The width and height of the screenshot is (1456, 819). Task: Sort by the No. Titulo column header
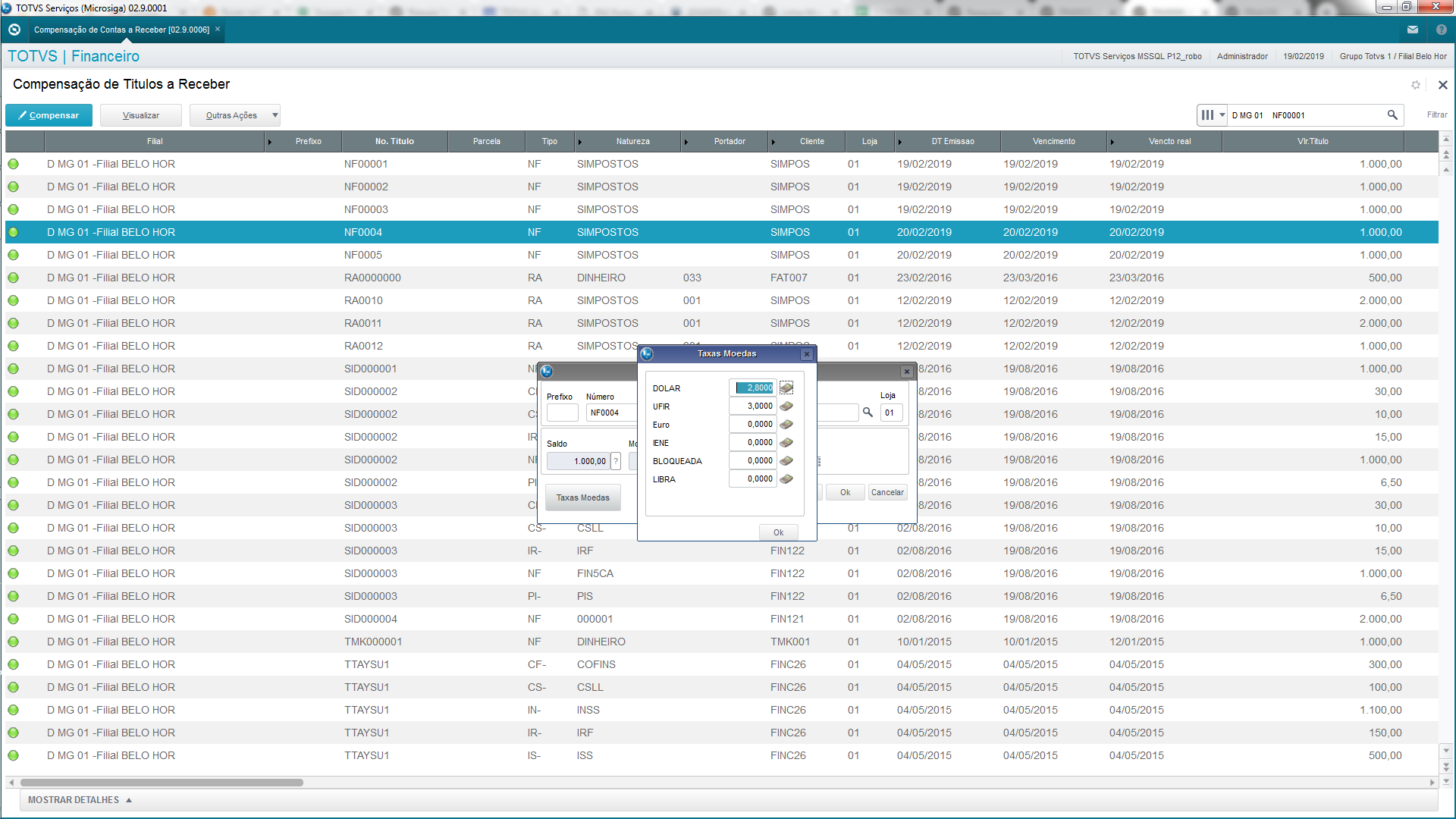(x=394, y=141)
